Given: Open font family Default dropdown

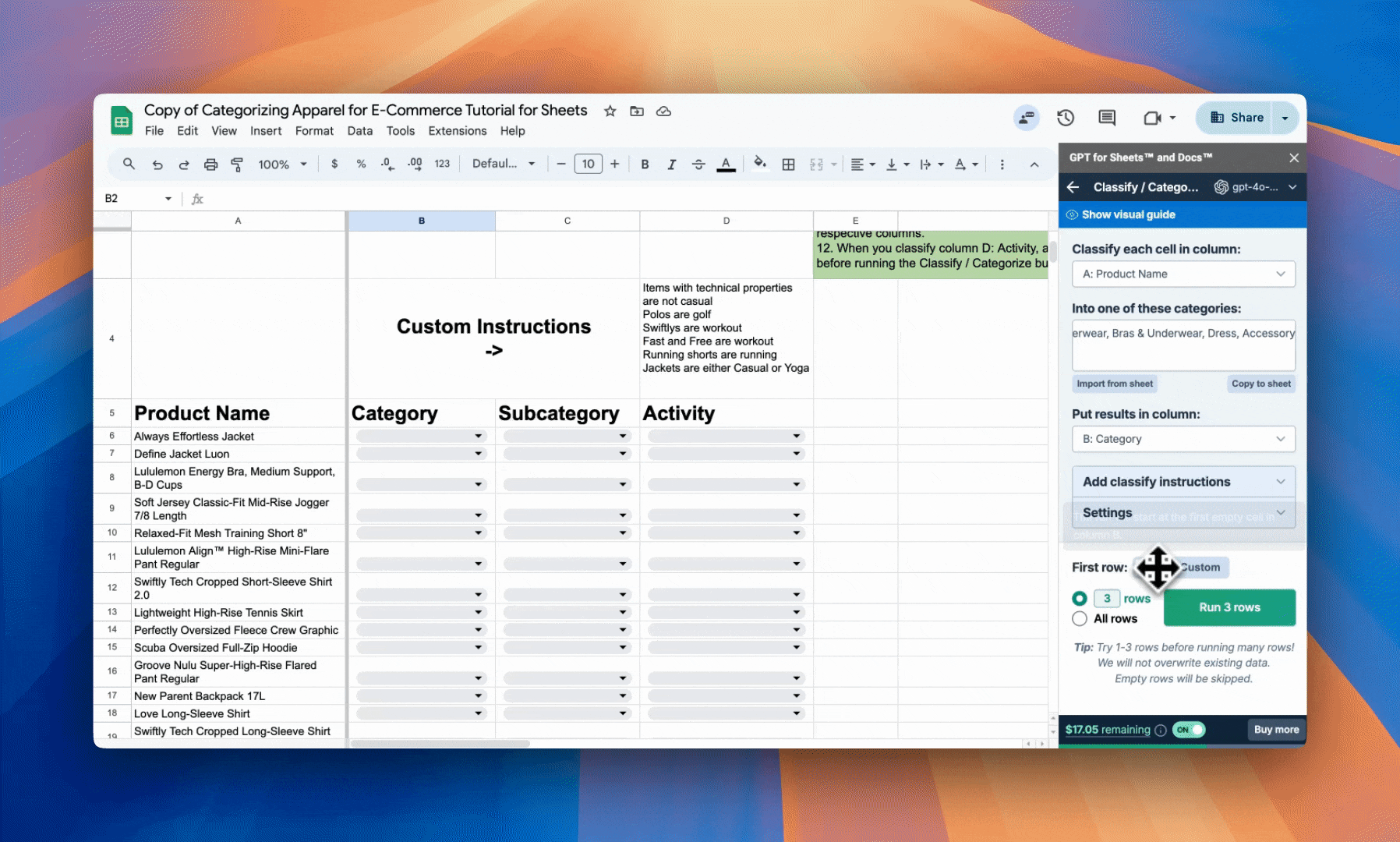Looking at the screenshot, I should pos(504,164).
